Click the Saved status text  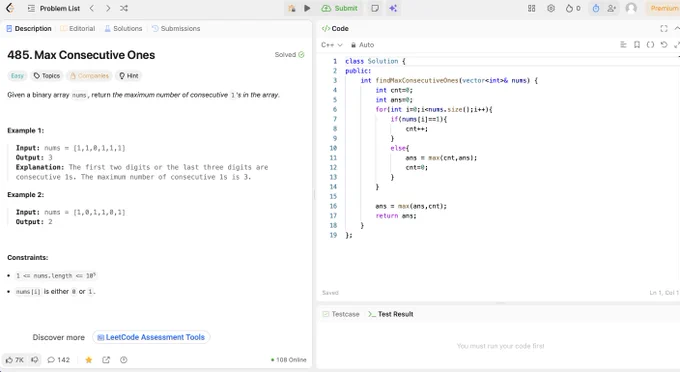click(330, 293)
